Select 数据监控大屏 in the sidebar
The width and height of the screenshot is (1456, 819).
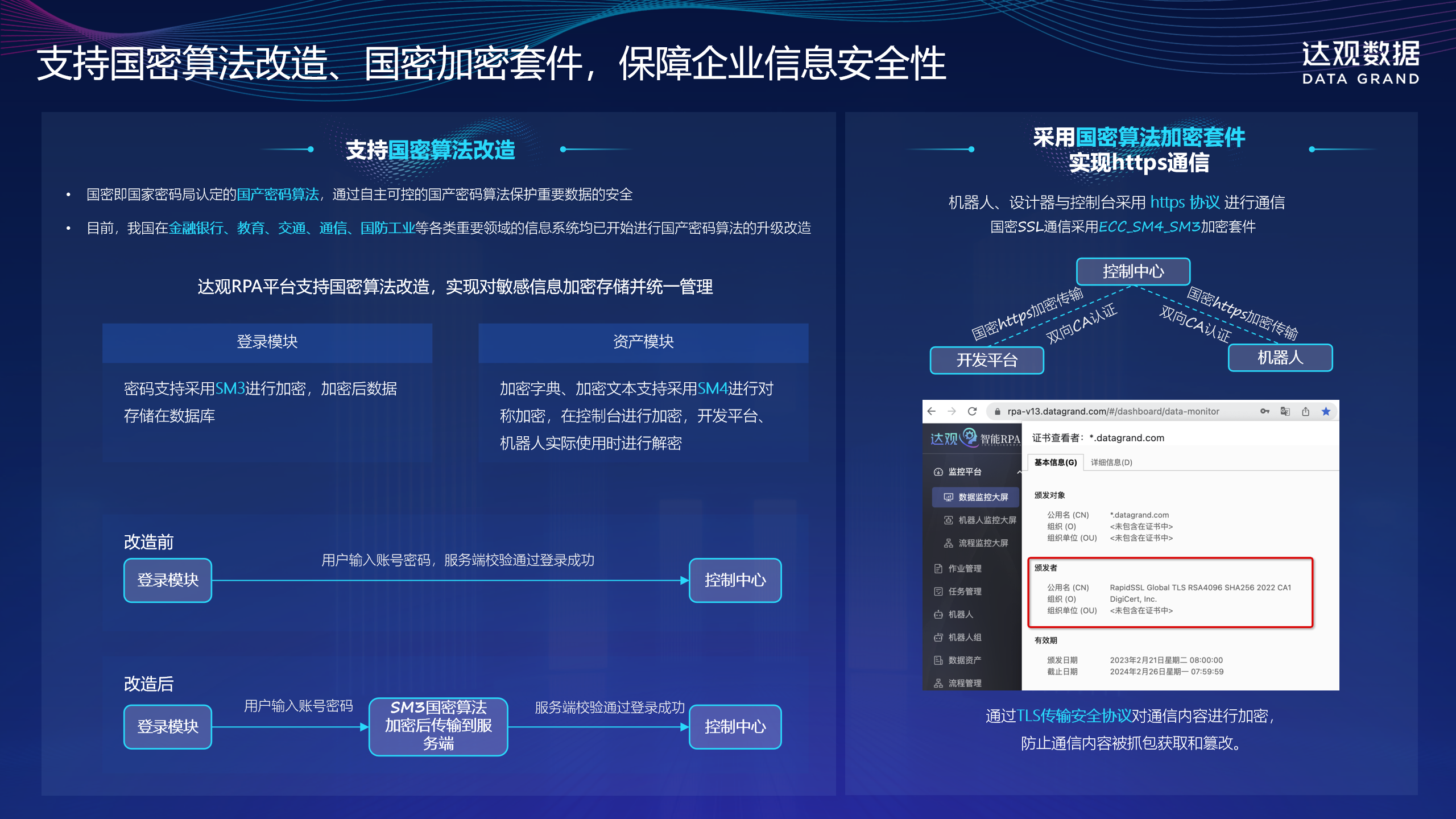pyautogui.click(x=983, y=497)
